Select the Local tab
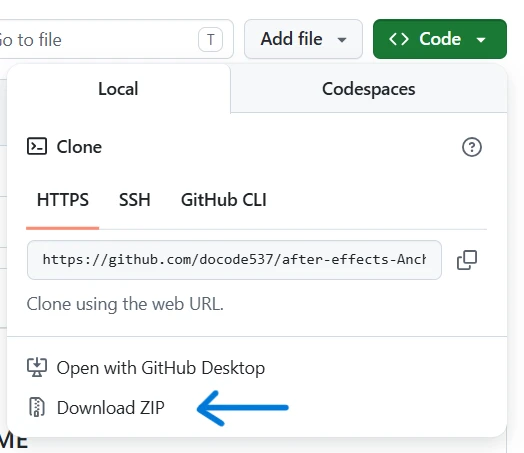 (118, 89)
